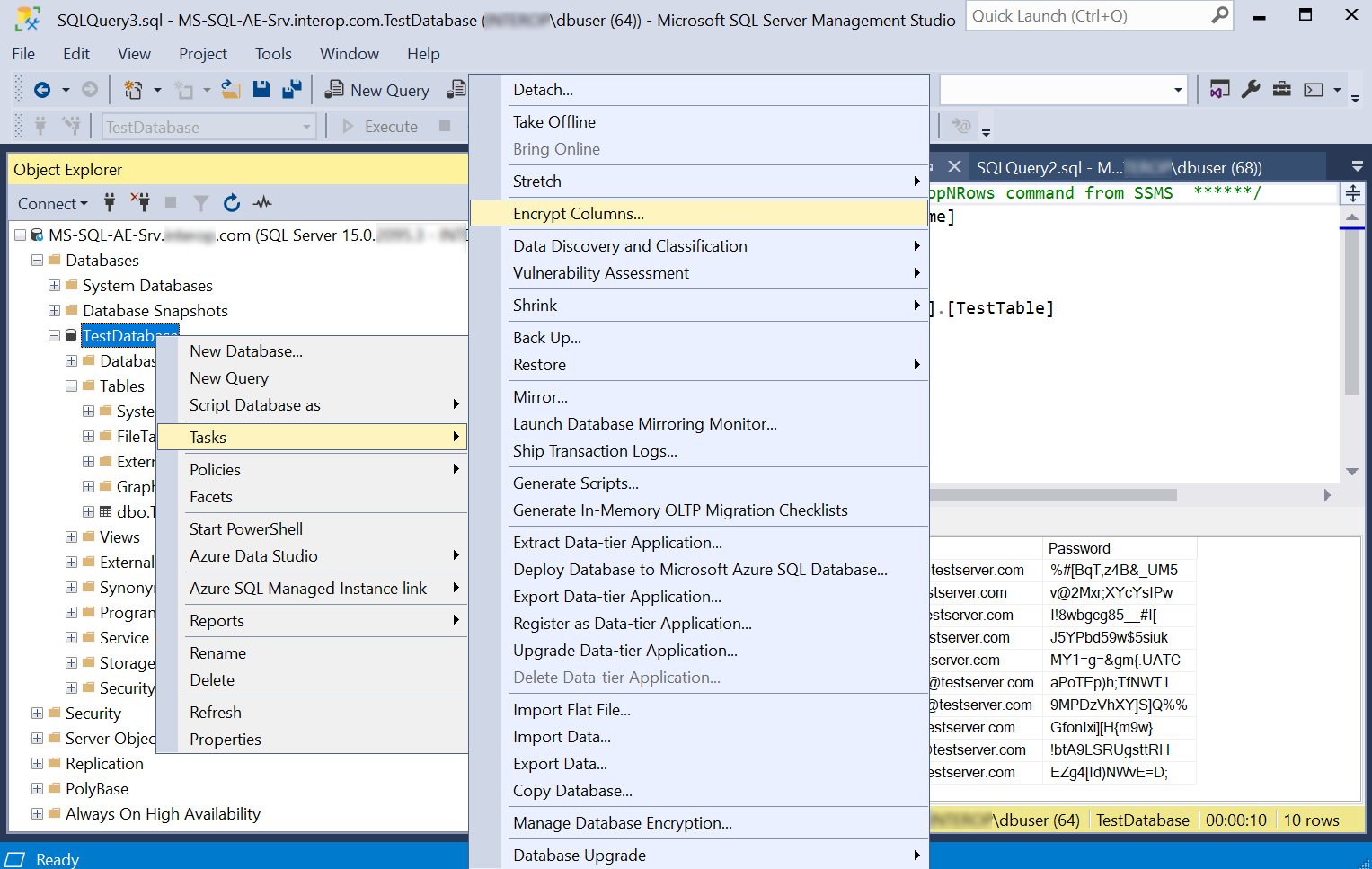Click the navigate Back arrow icon
The height and width of the screenshot is (869, 1372).
[41, 90]
